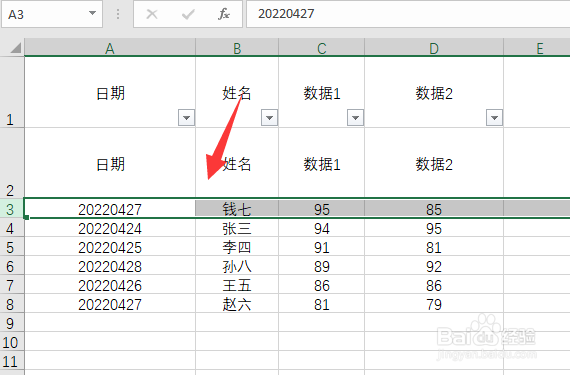This screenshot has height=375, width=570.
Task: Select cell C4 with value 94
Action: tap(322, 228)
